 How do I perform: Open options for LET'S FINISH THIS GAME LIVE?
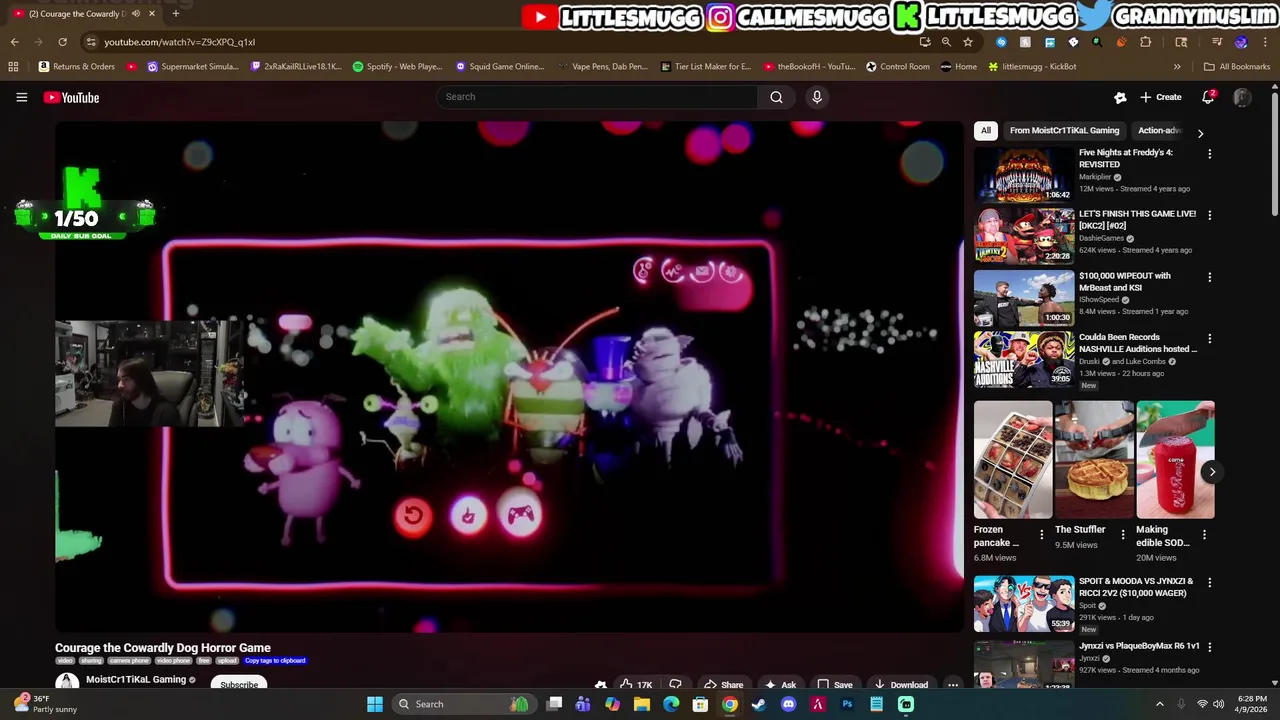coord(1209,215)
